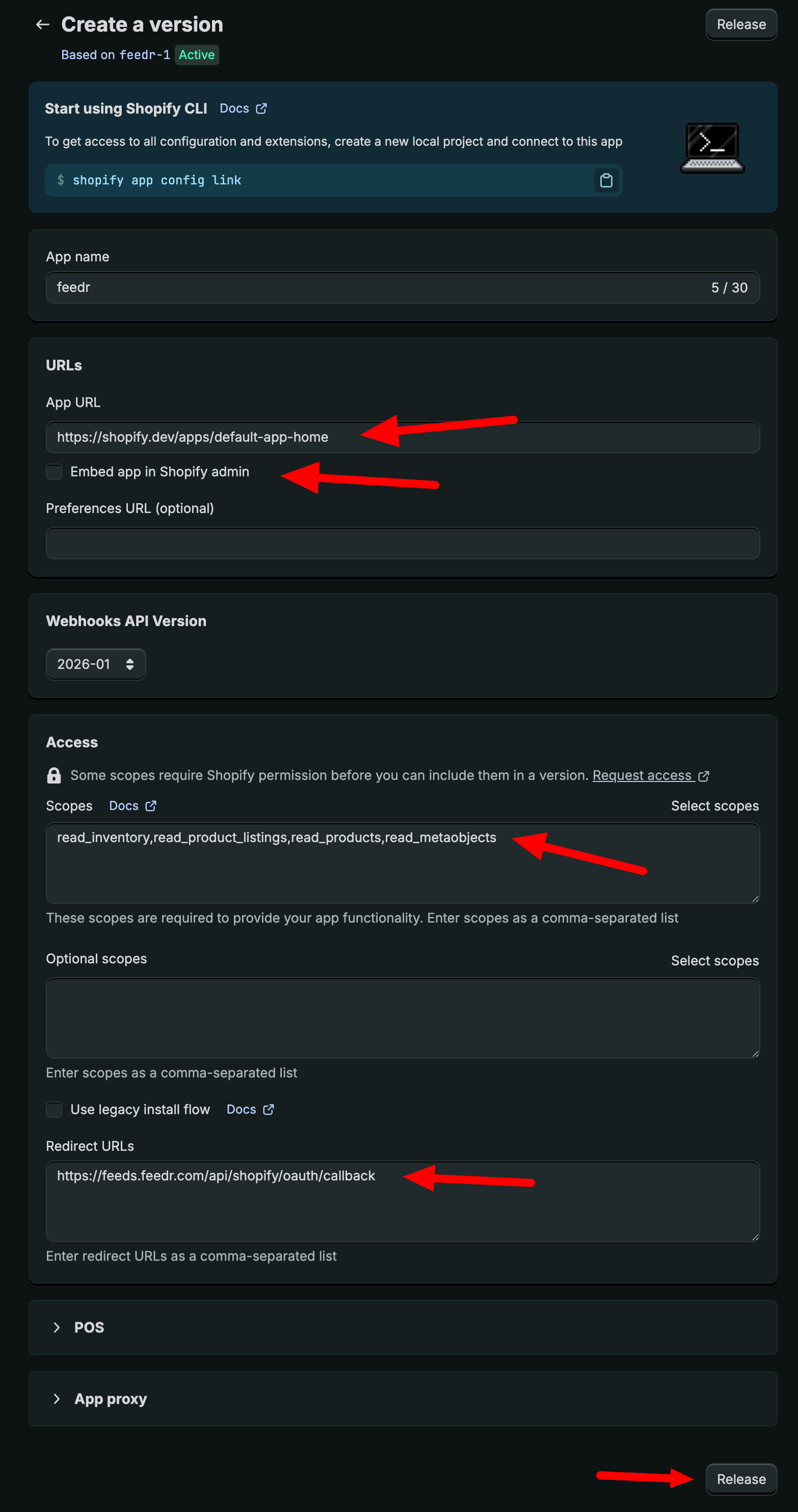Click into the Preferences URL field

[402, 544]
